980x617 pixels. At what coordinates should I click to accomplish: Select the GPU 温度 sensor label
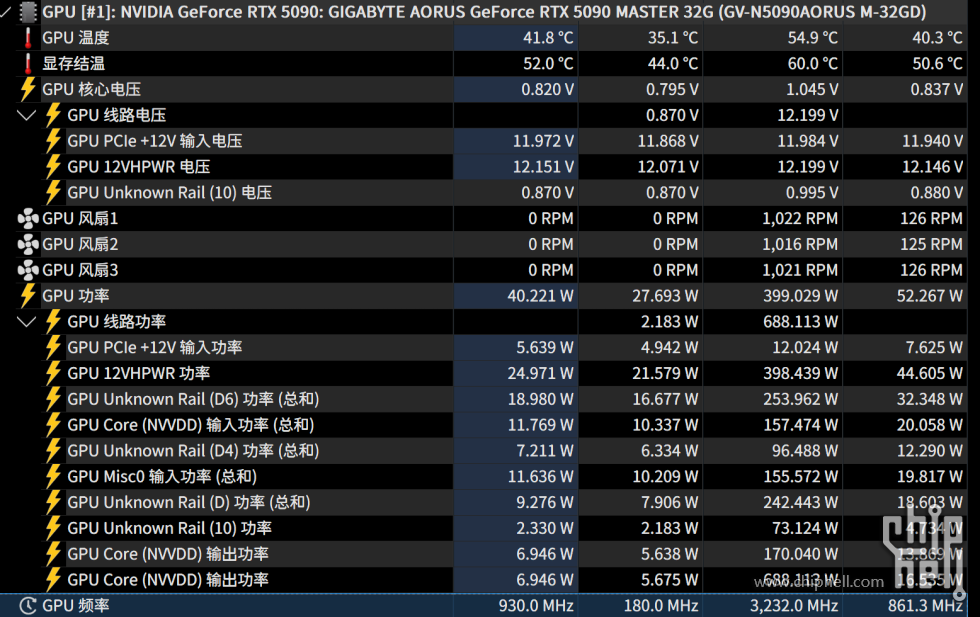[76, 38]
